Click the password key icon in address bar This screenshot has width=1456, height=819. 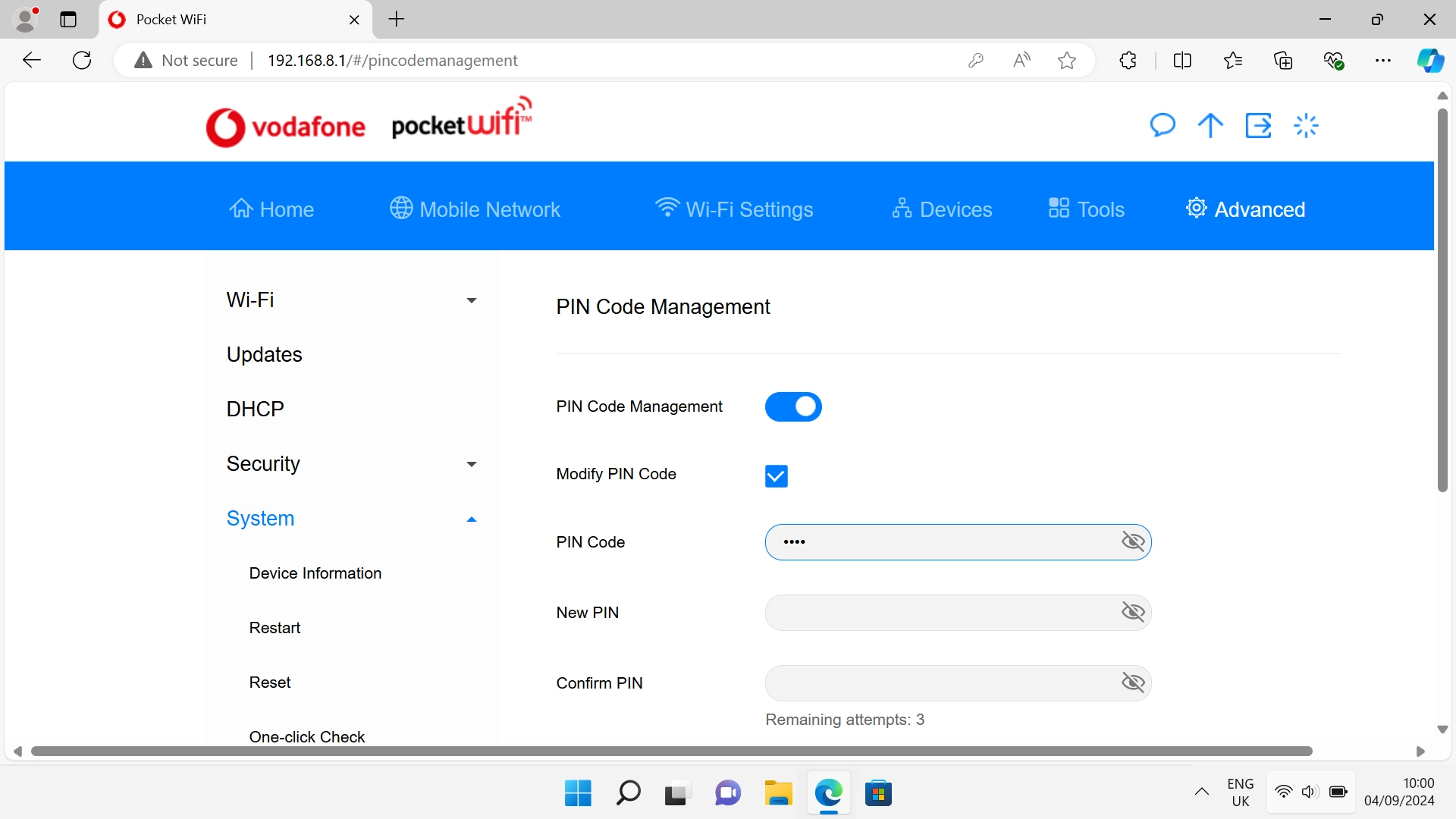pos(976,61)
